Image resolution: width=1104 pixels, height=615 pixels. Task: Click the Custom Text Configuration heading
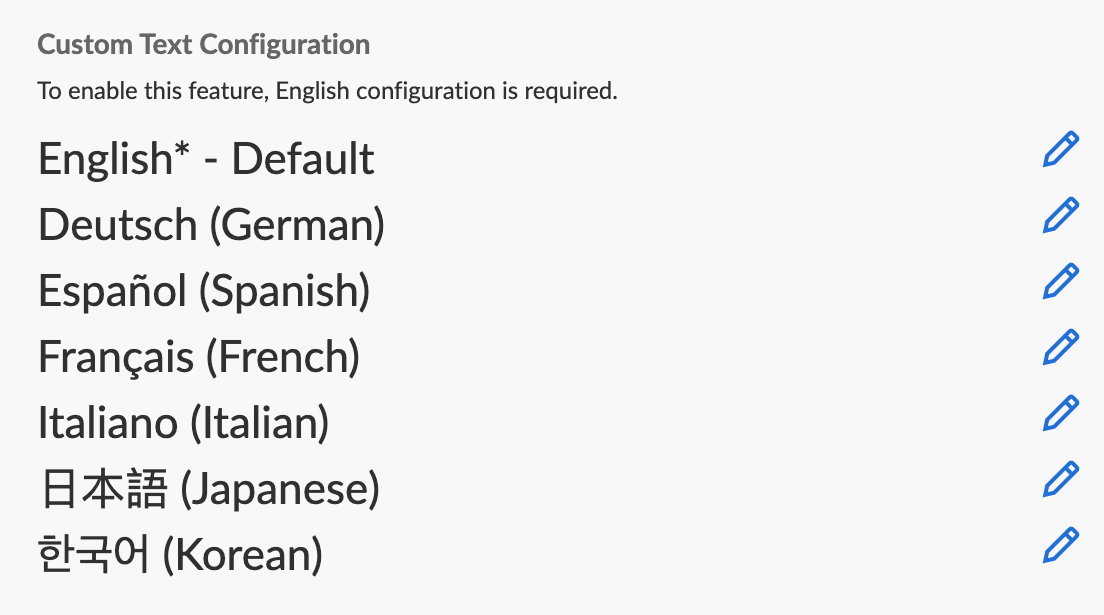[x=204, y=45]
